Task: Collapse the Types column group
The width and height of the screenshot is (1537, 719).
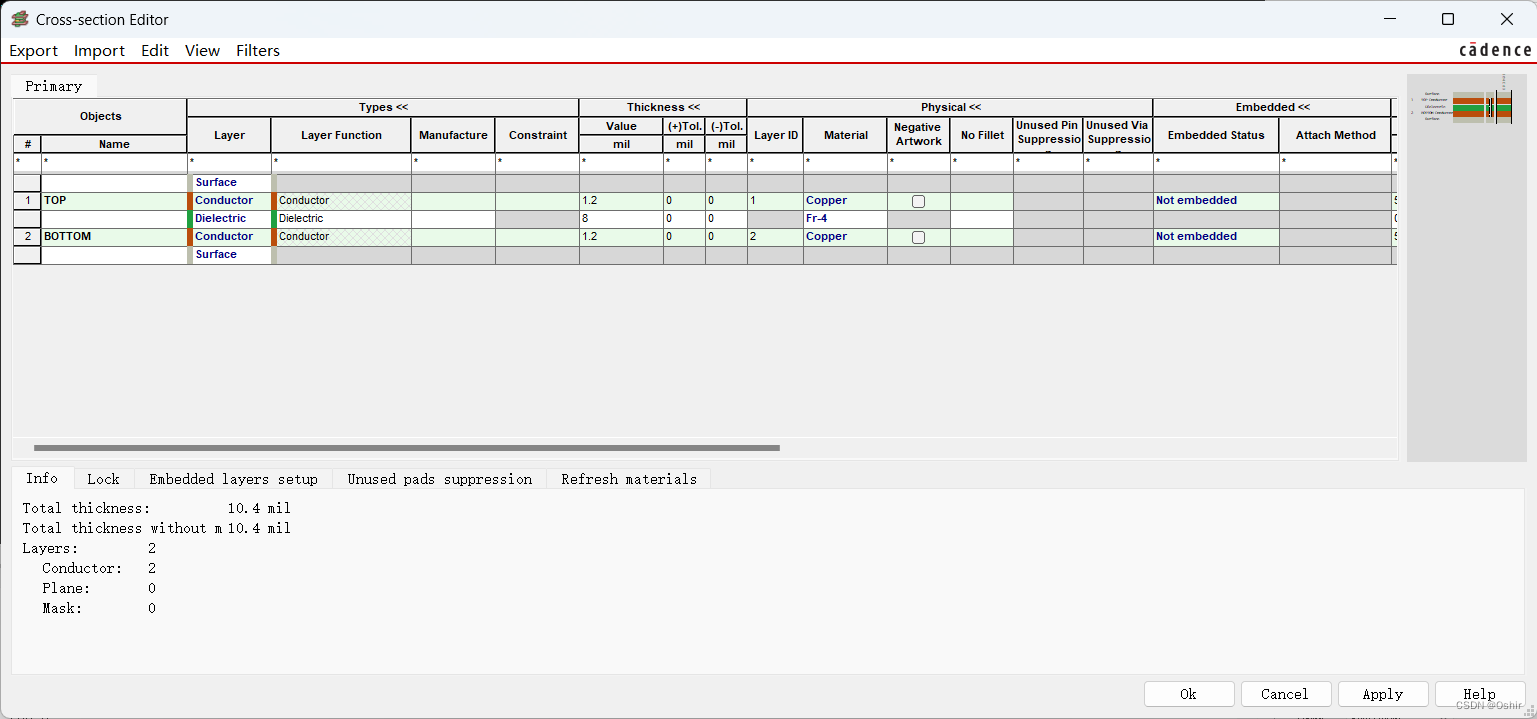Action: coord(383,107)
